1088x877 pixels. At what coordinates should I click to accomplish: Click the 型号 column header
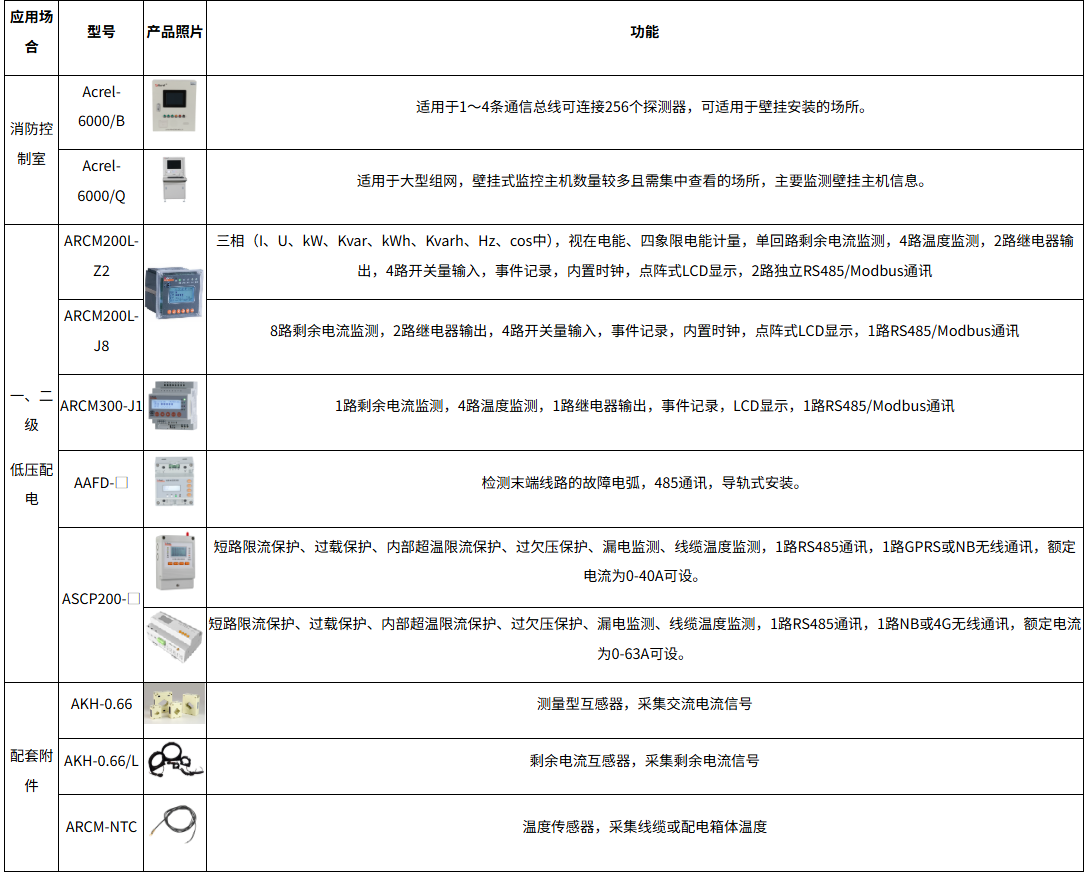(101, 32)
